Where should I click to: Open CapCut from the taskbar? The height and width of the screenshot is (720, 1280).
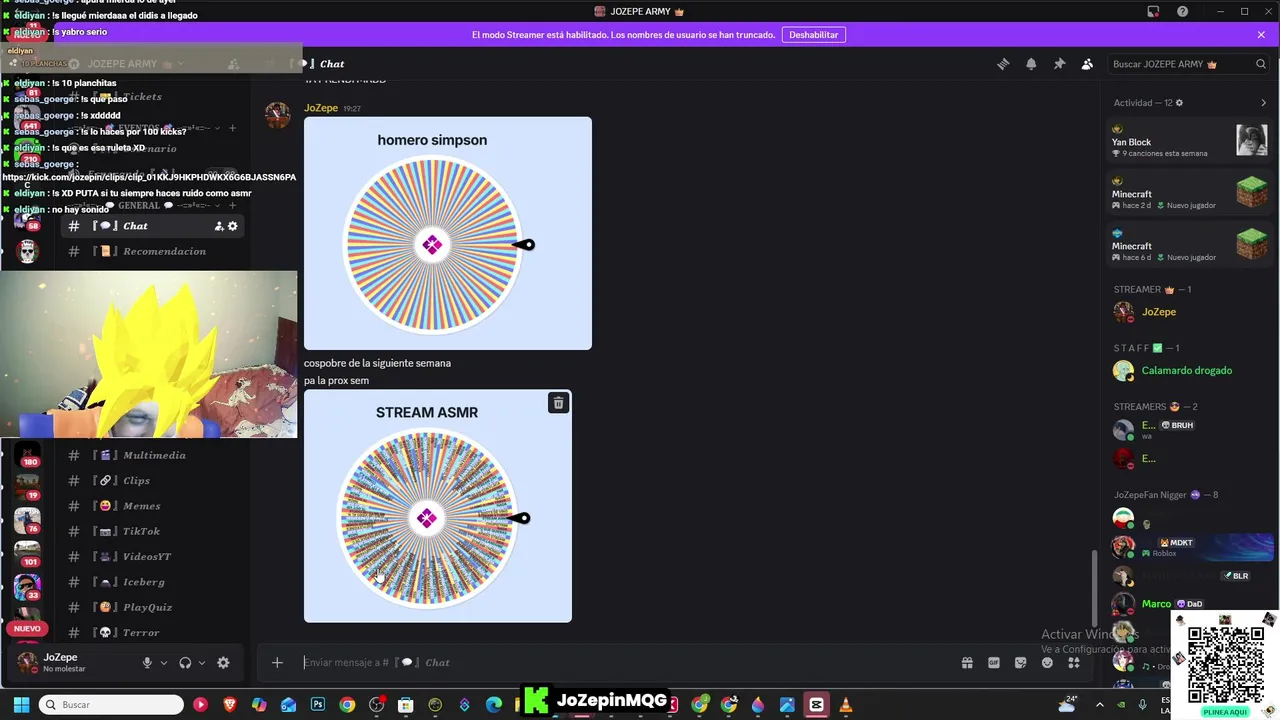(816, 705)
